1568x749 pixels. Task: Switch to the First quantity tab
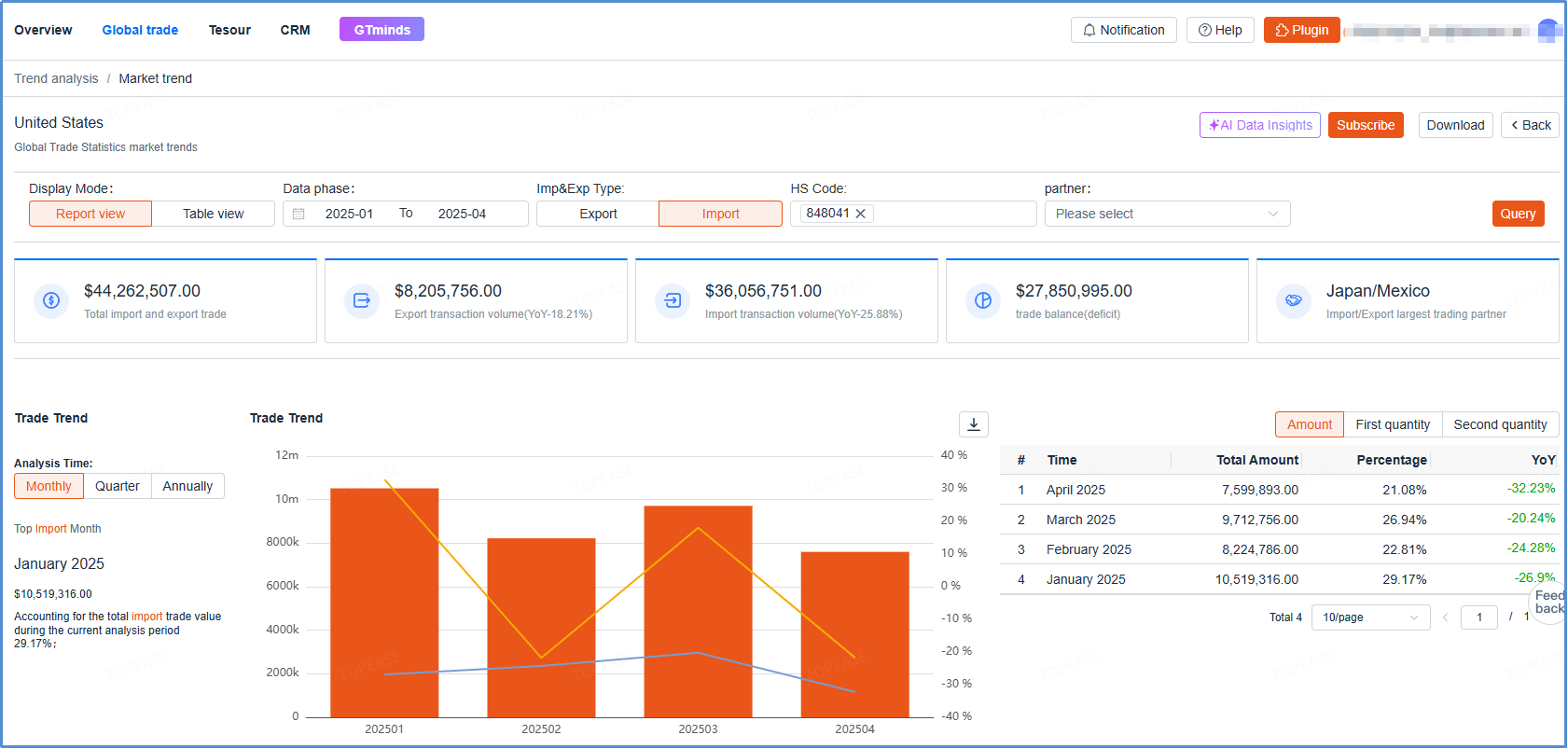point(1392,424)
